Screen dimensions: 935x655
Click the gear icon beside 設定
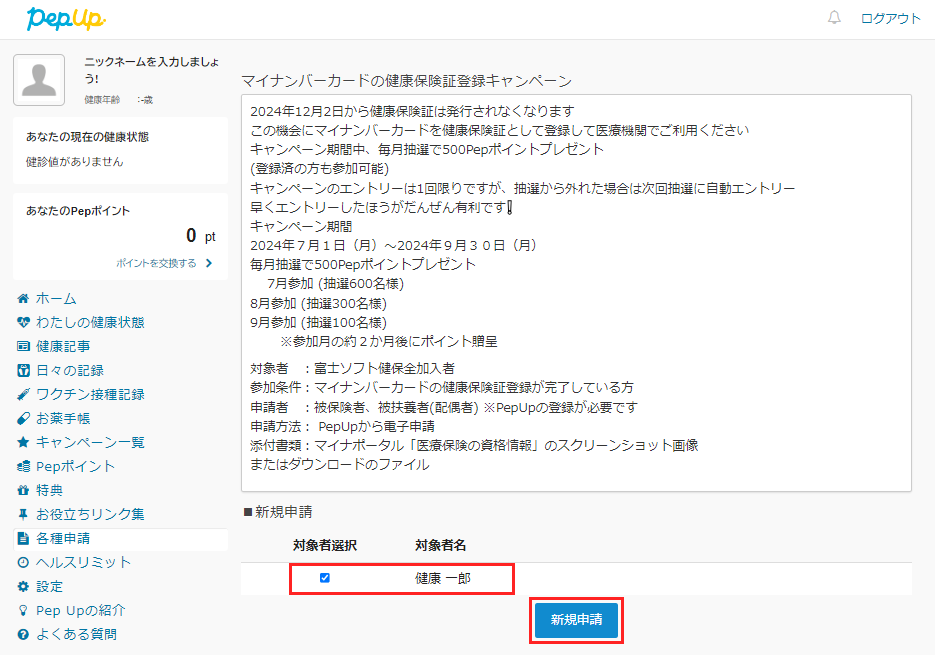click(x=23, y=586)
